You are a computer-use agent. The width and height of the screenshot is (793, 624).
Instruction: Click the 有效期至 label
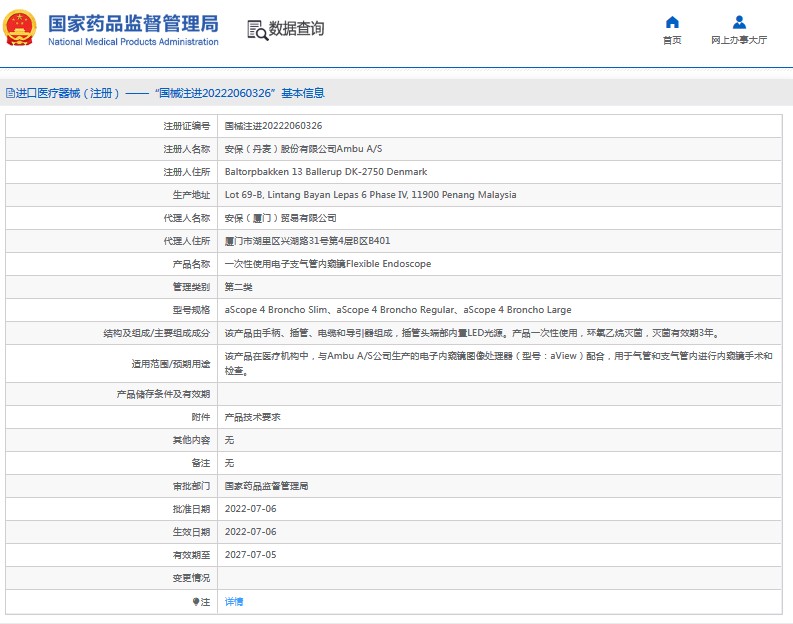pos(191,555)
